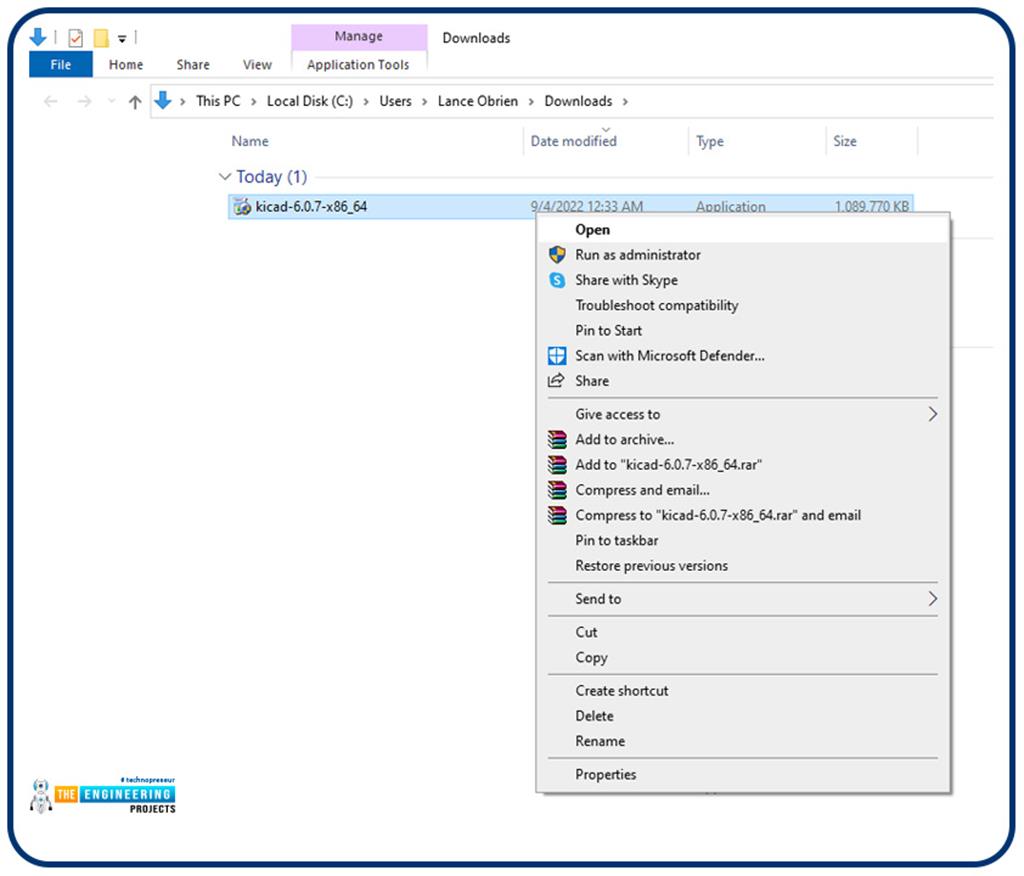Screen dimensions: 1024x876
Task: Collapse the Today (1) group
Action: (225, 177)
